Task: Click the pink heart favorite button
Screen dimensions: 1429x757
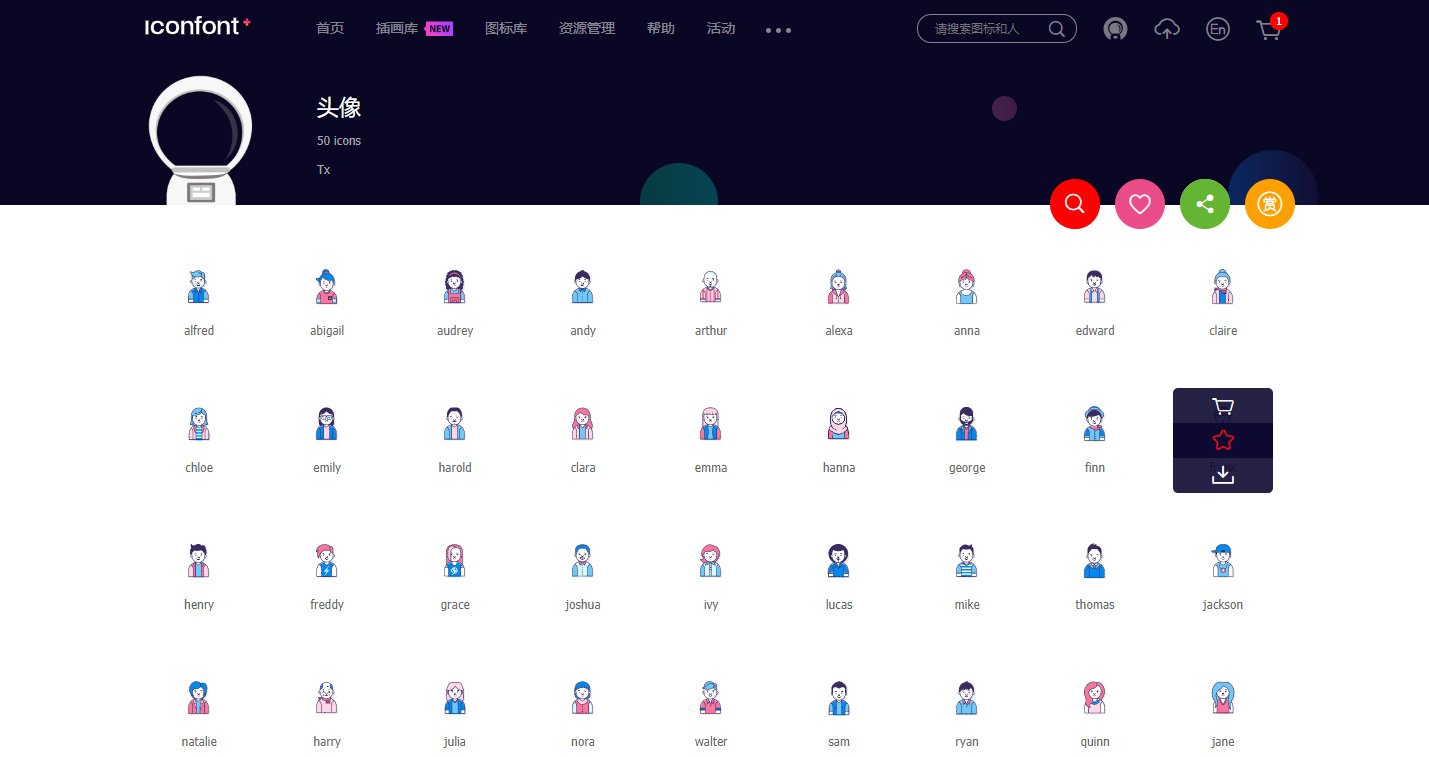Action: (x=1140, y=204)
